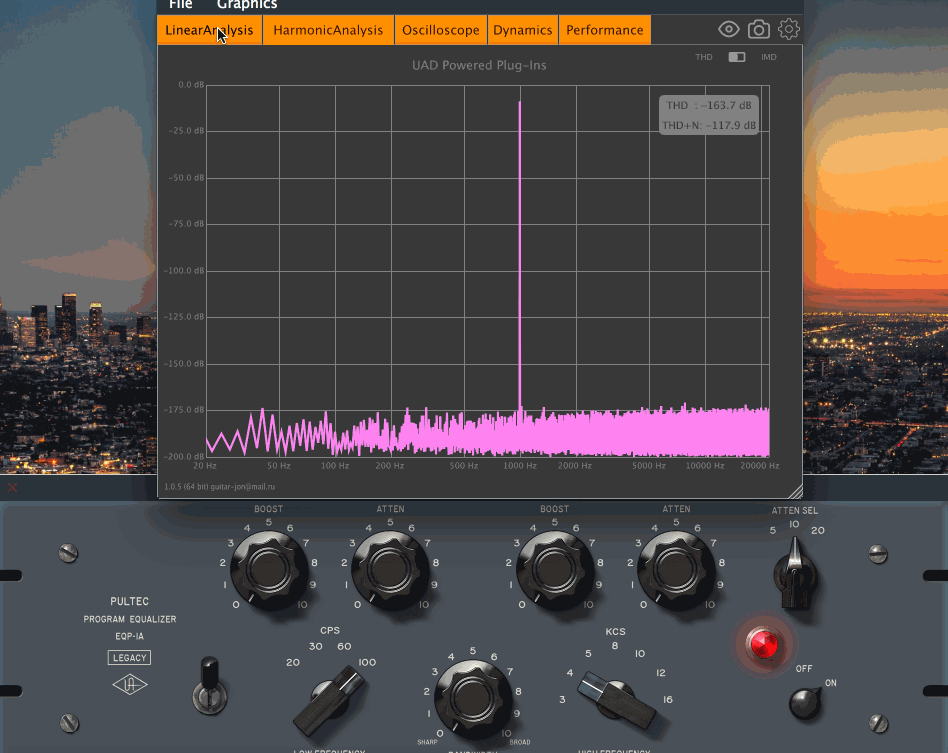The height and width of the screenshot is (753, 948).
Task: Open the File menu
Action: 180,5
